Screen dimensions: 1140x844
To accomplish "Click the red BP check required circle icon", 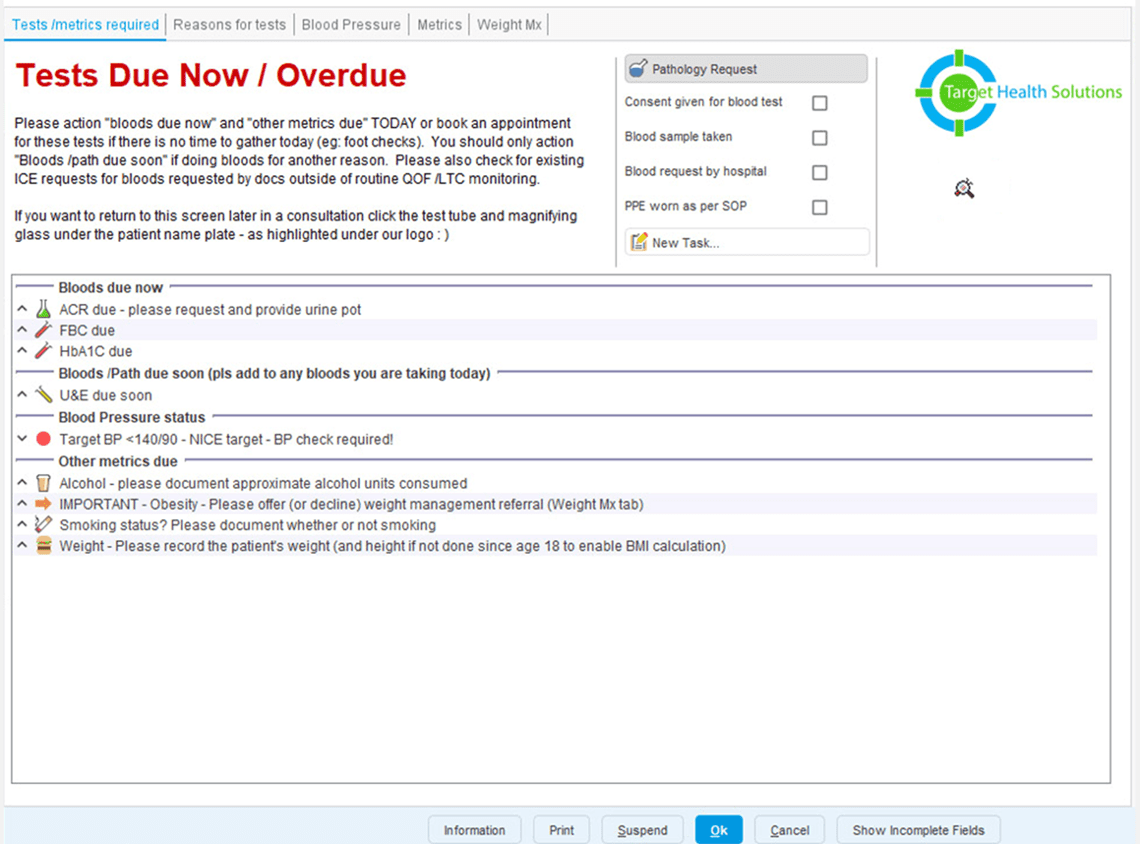I will 41,438.
